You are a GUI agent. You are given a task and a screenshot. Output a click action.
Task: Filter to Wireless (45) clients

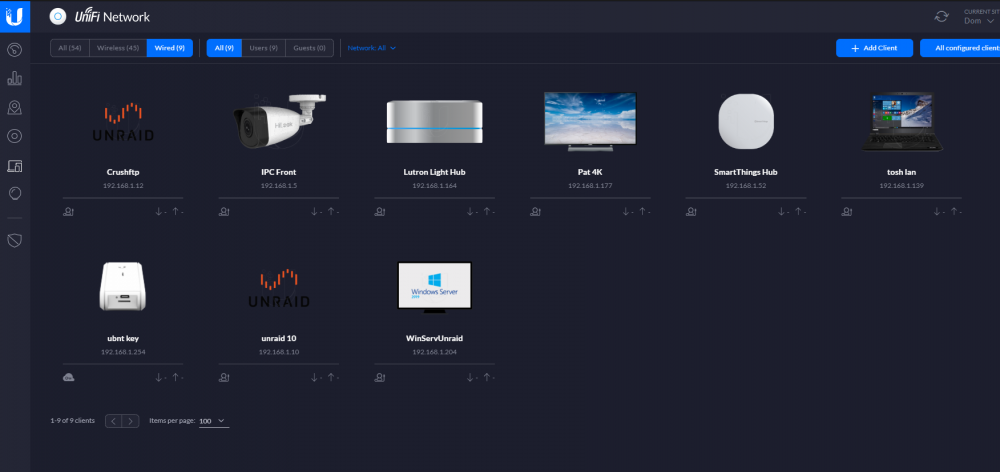(118, 48)
